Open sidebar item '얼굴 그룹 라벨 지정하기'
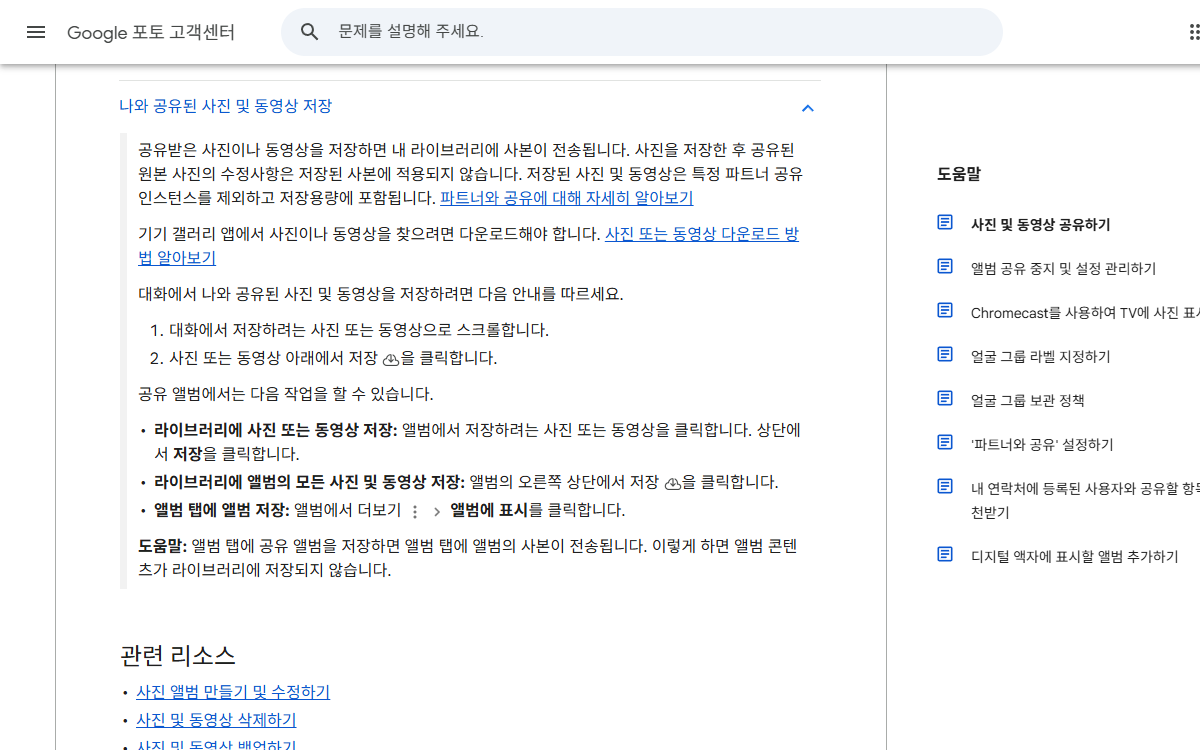Viewport: 1200px width, 750px height. (x=1040, y=357)
